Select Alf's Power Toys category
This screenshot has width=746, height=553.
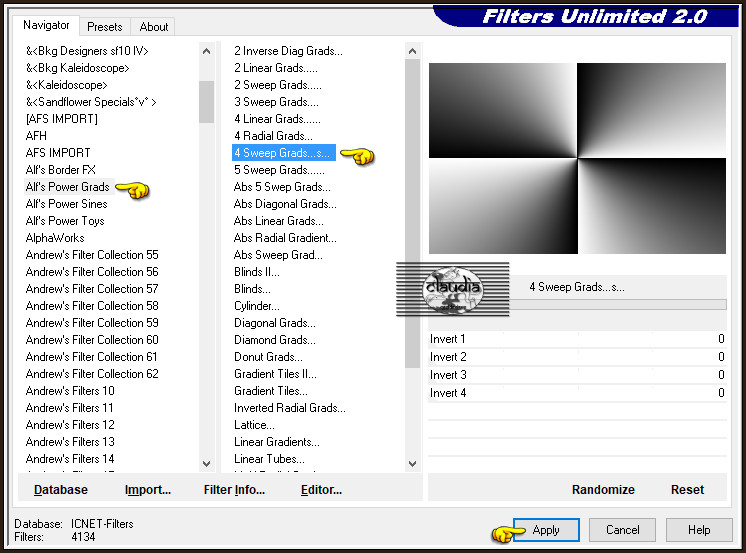(x=65, y=221)
